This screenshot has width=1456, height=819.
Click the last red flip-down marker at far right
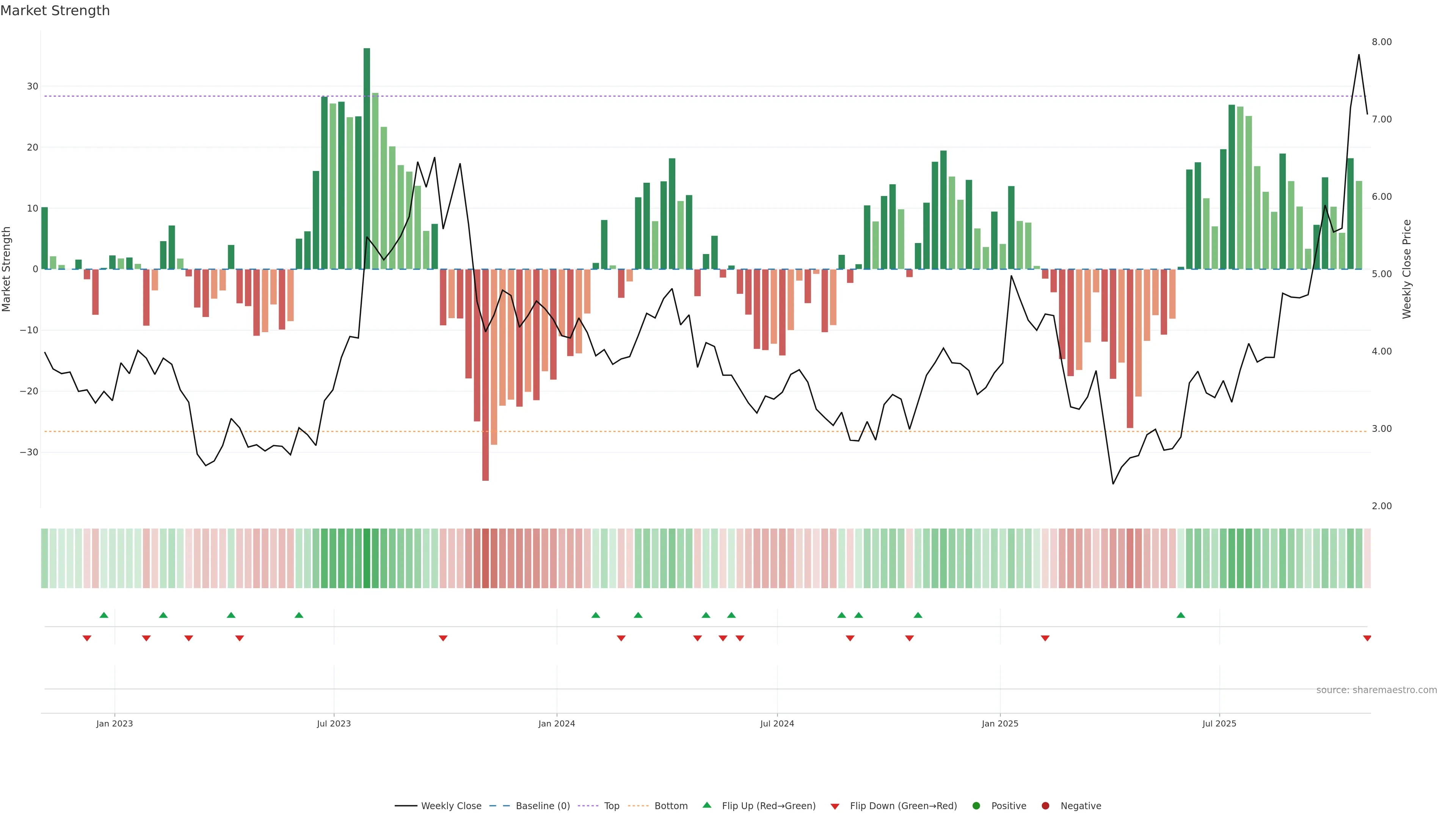pyautogui.click(x=1367, y=638)
